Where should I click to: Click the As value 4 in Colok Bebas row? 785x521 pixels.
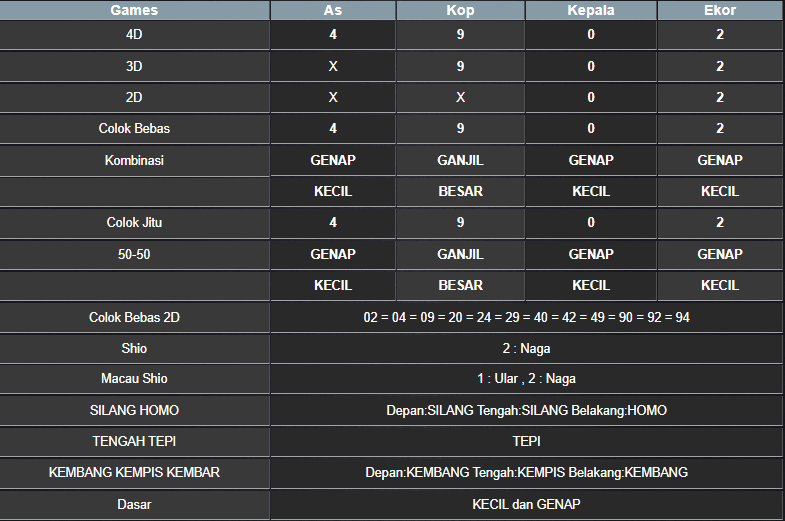tap(333, 129)
